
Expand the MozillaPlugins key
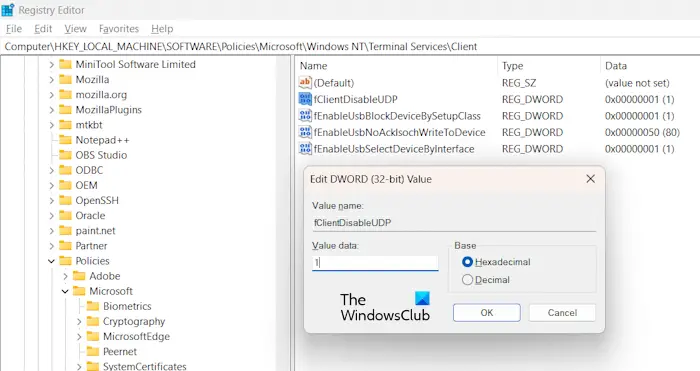[x=51, y=110]
